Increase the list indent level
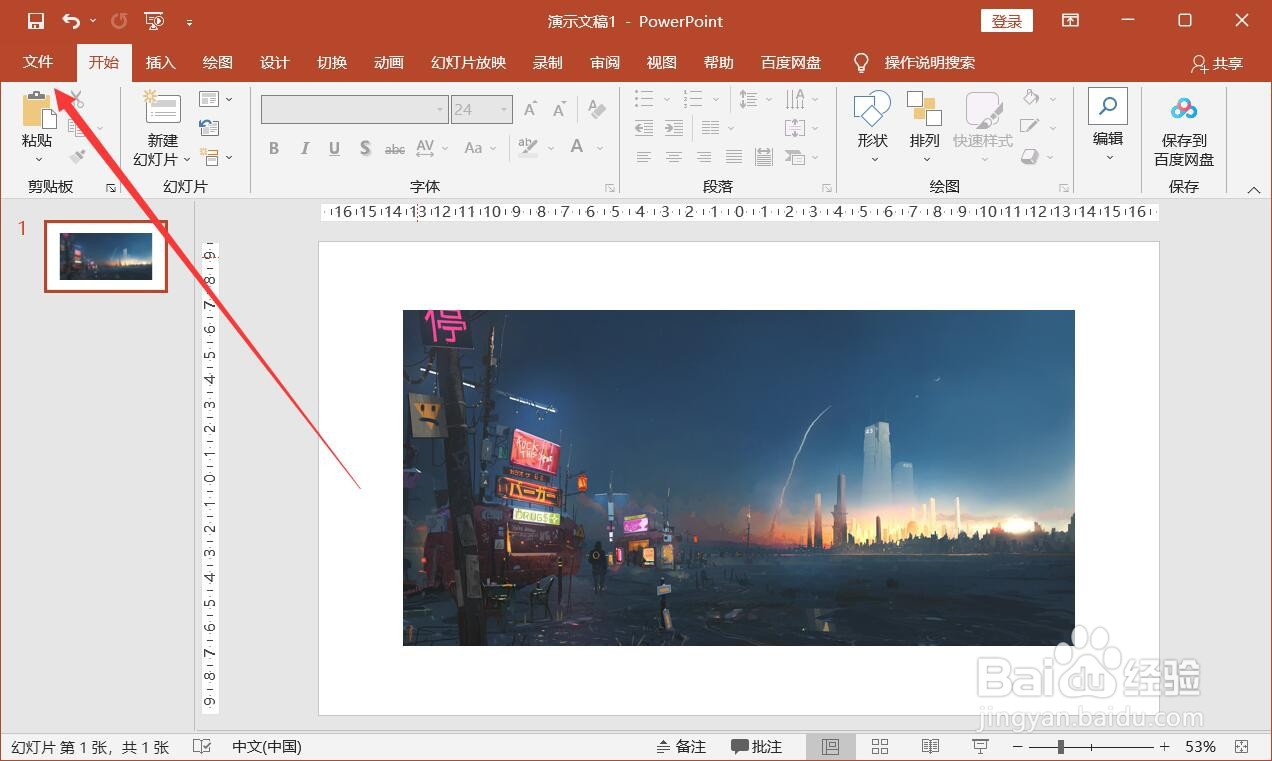 (x=674, y=128)
